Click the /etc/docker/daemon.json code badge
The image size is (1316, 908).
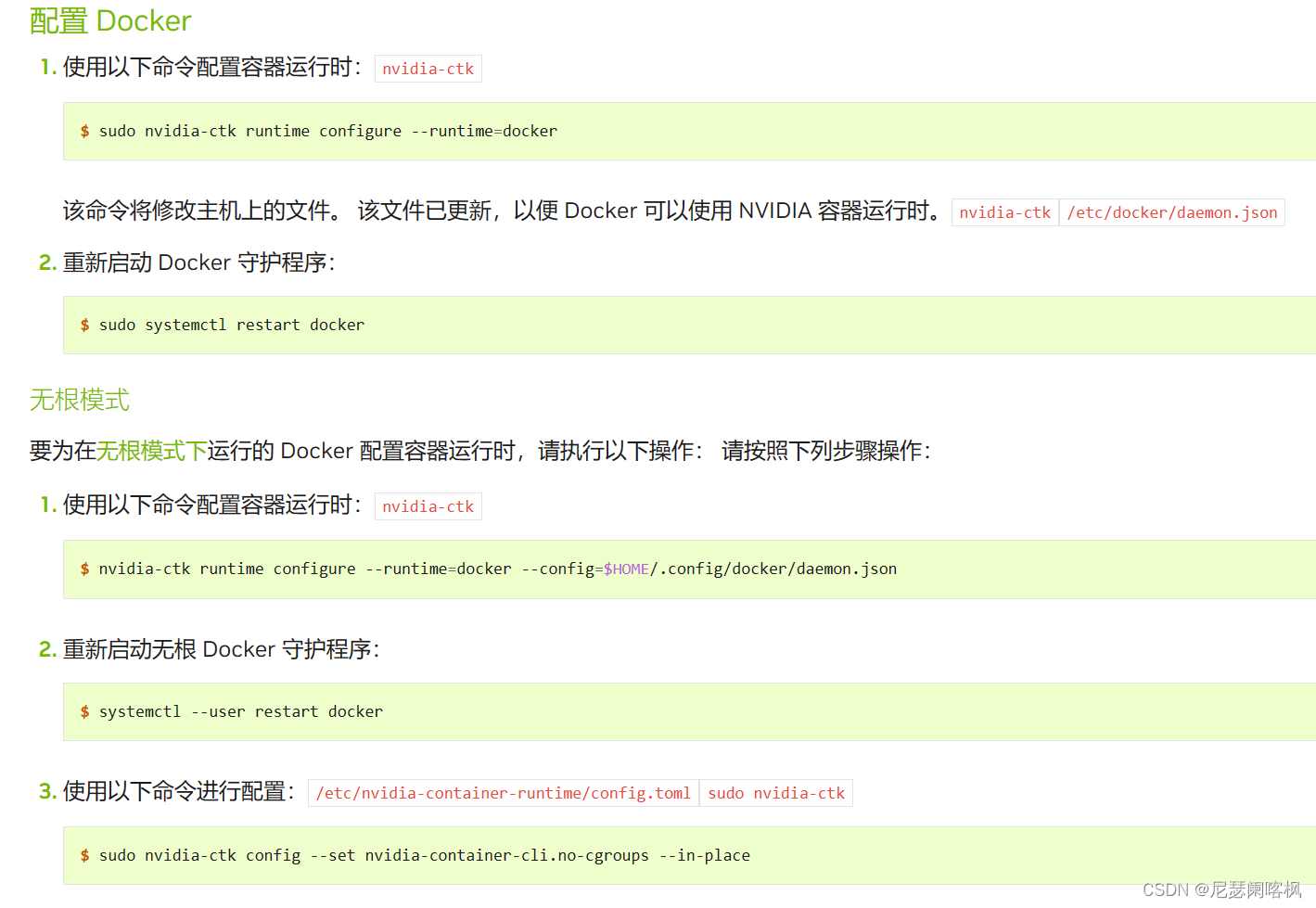coord(1171,211)
